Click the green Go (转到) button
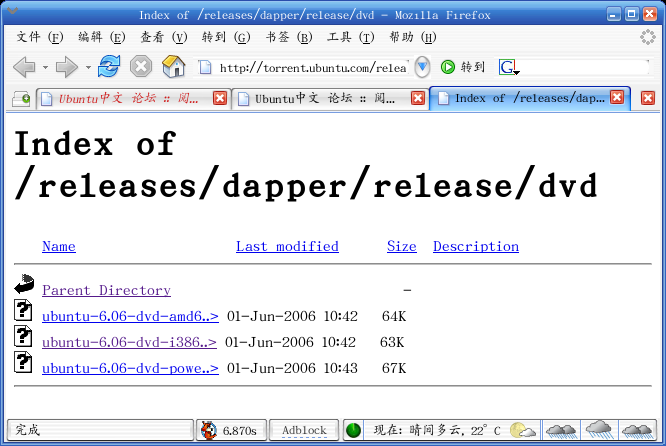 point(463,67)
